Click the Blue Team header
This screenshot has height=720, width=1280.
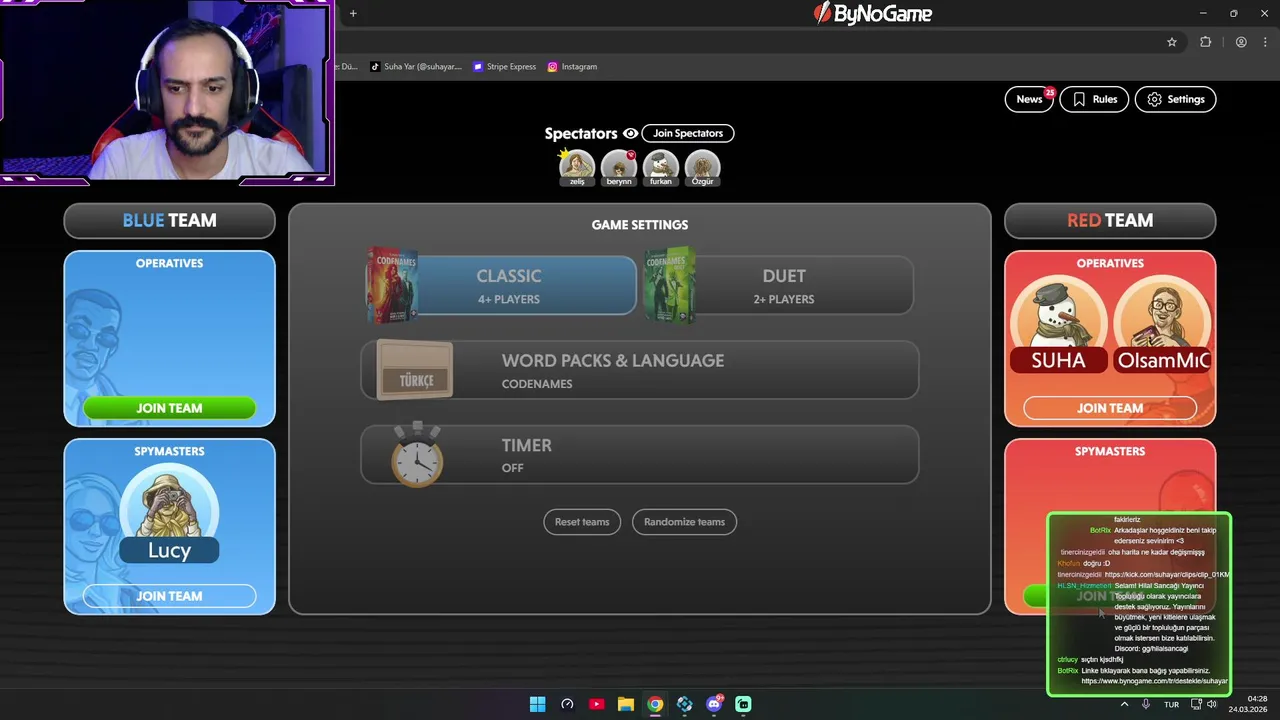pyautogui.click(x=169, y=221)
